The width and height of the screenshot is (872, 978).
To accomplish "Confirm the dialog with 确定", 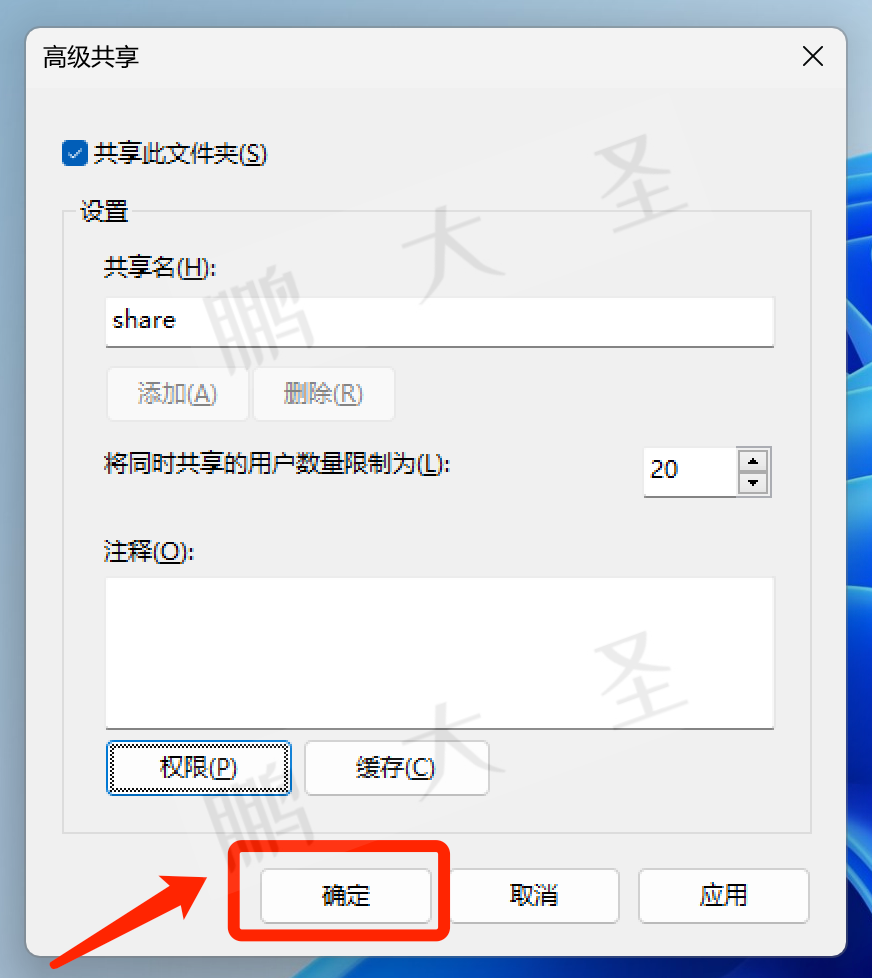I will tap(346, 896).
